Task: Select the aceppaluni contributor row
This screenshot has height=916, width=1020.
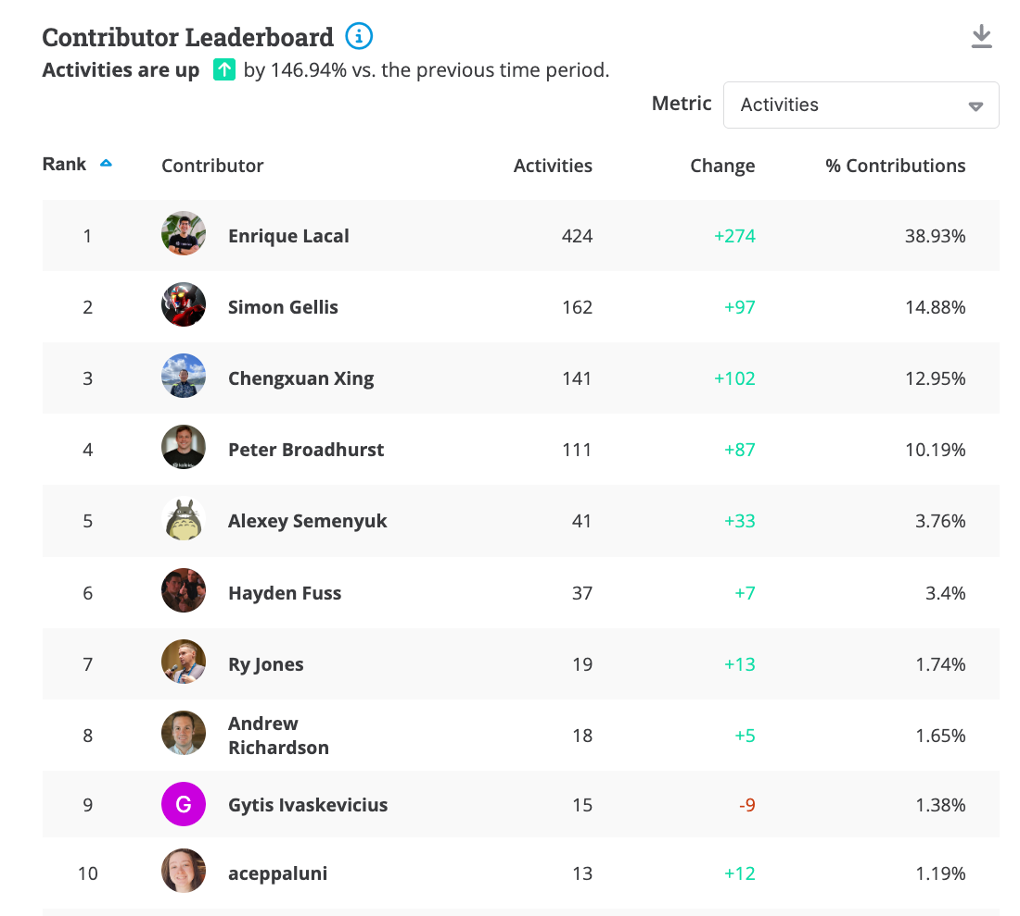Action: [520, 873]
